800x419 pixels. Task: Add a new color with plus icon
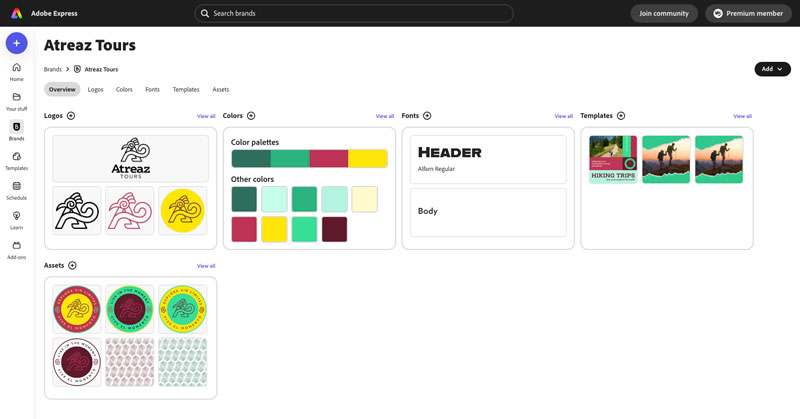point(251,116)
